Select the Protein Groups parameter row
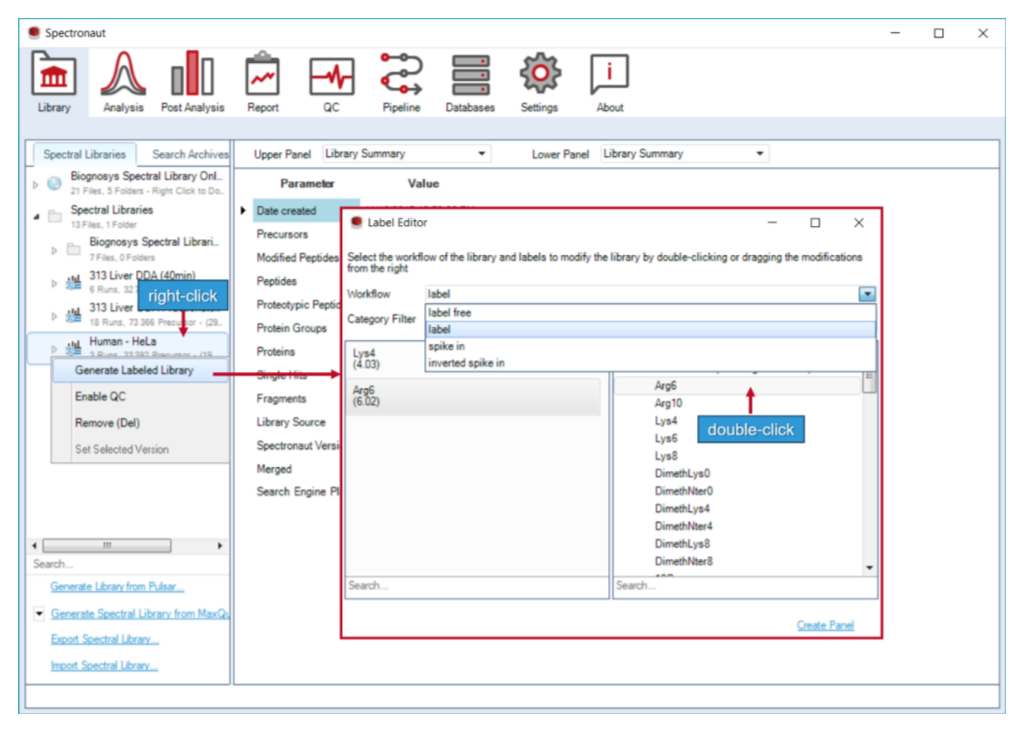1025x733 pixels. click(x=292, y=328)
